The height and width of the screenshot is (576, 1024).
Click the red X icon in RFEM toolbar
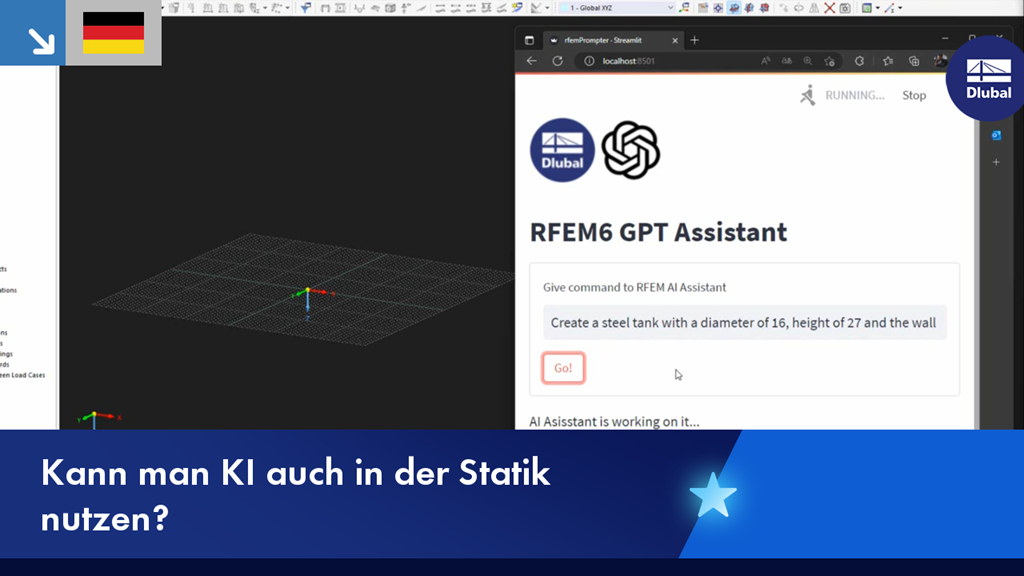829,8
